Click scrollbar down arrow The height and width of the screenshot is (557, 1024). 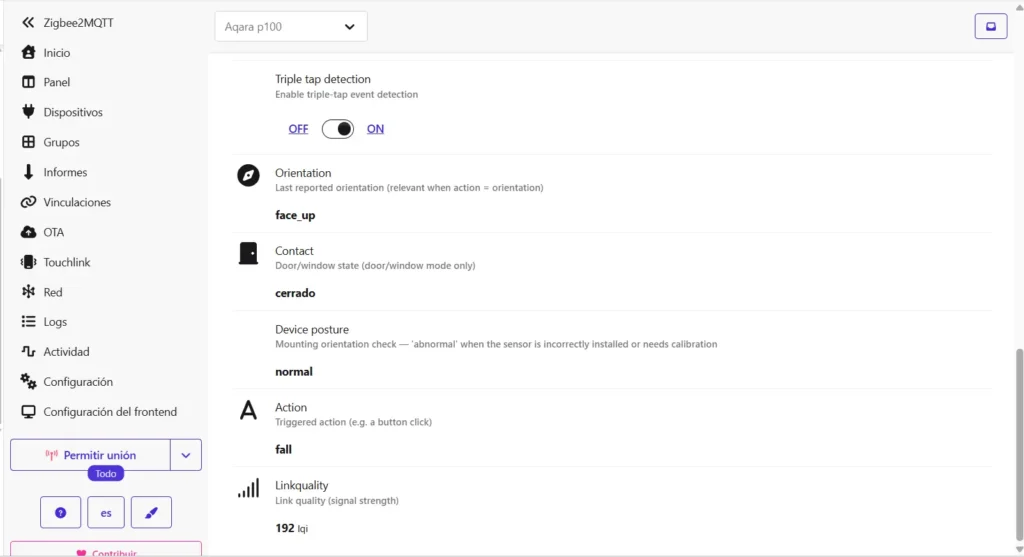point(1019,550)
